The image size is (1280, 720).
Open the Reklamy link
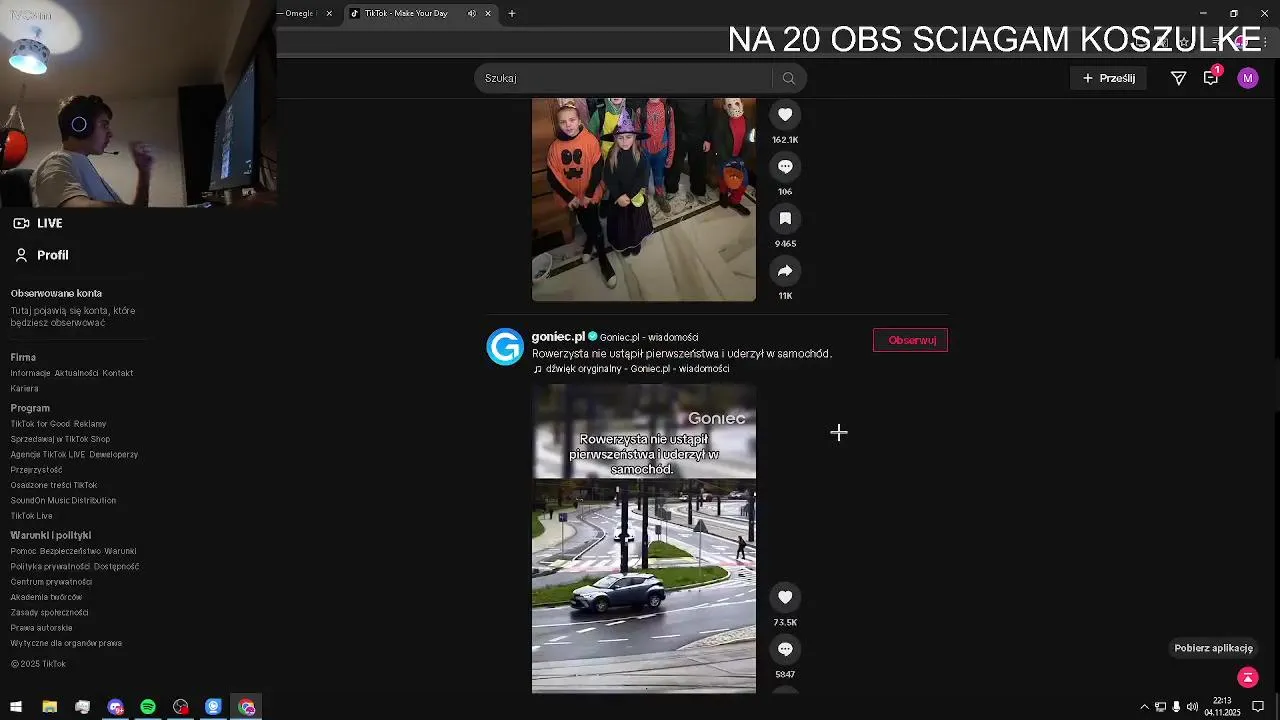[90, 424]
